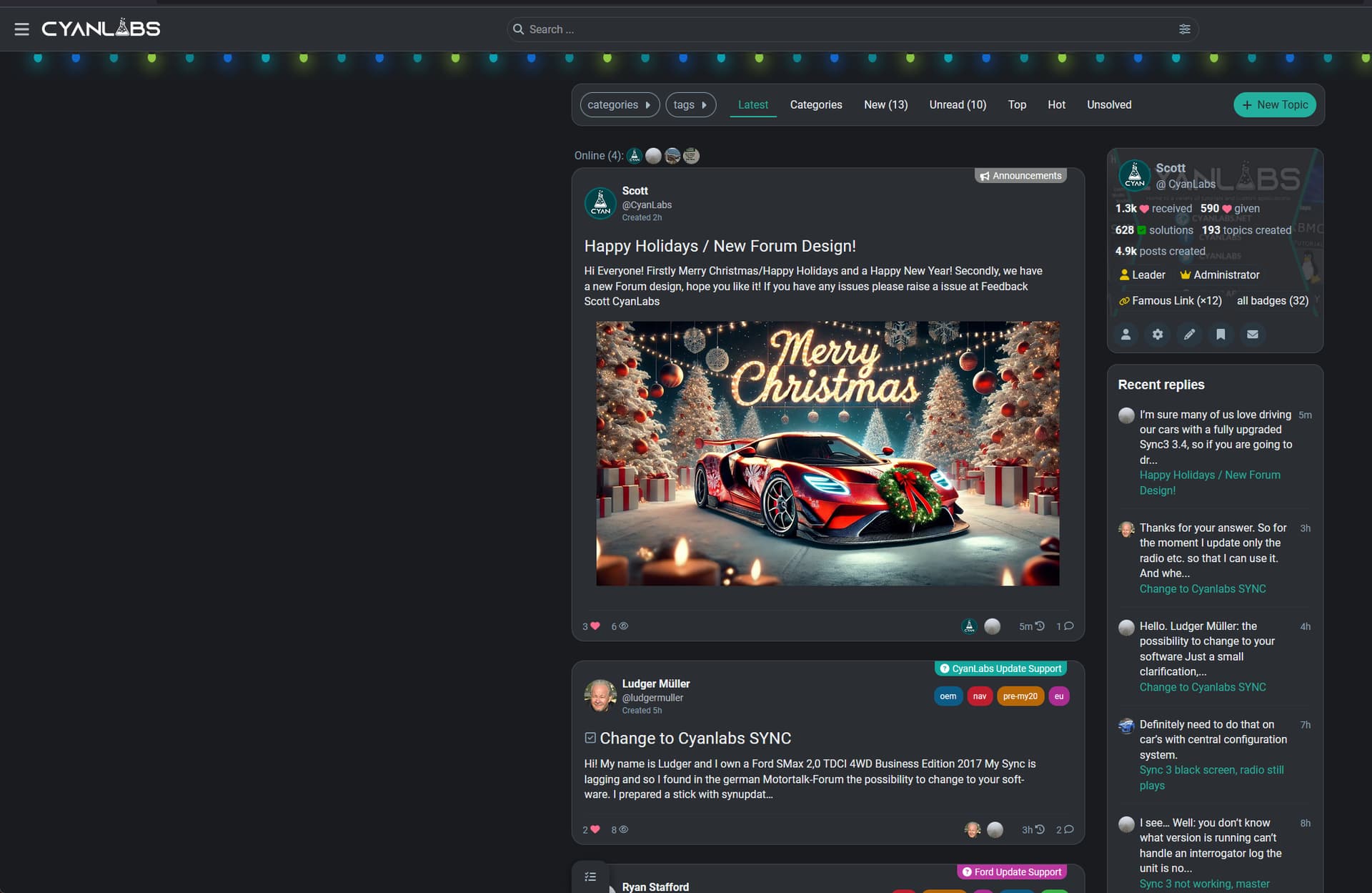This screenshot has height=893, width=1372.
Task: Like the Happy Holidays post heart icon
Action: 595,626
